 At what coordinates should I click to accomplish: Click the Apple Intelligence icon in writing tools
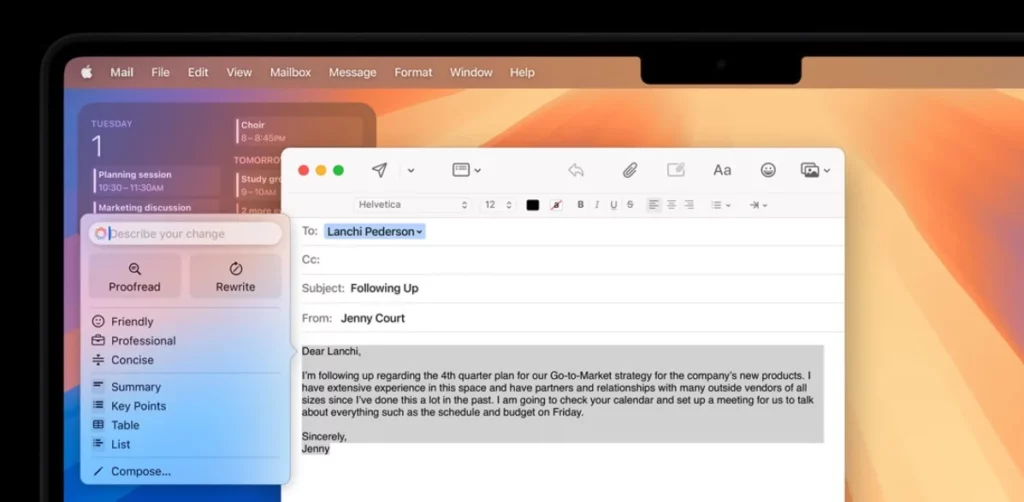point(100,234)
